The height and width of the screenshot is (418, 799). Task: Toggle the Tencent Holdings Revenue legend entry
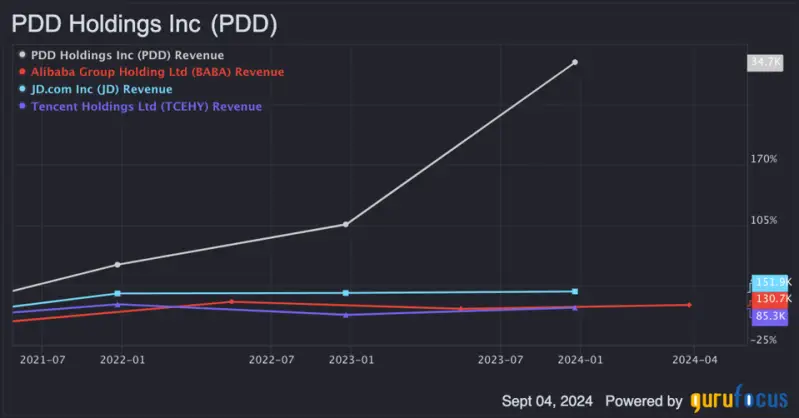(x=141, y=107)
